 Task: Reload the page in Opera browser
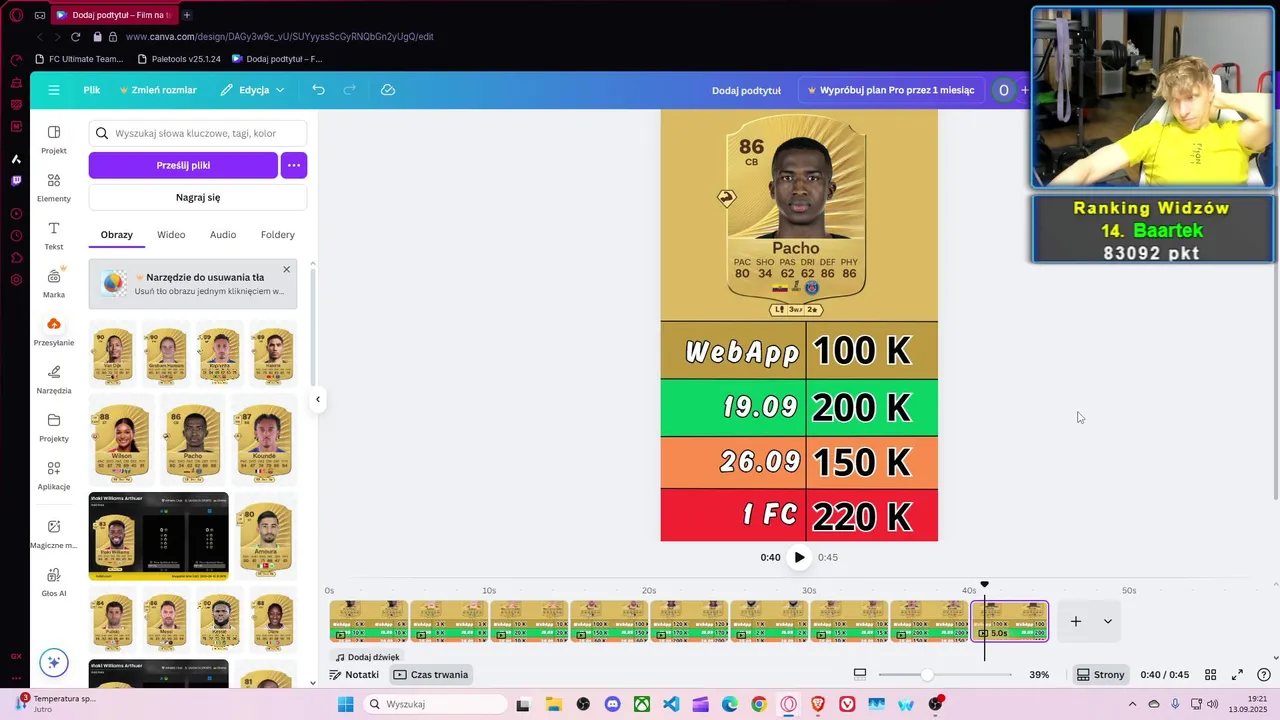coord(75,36)
